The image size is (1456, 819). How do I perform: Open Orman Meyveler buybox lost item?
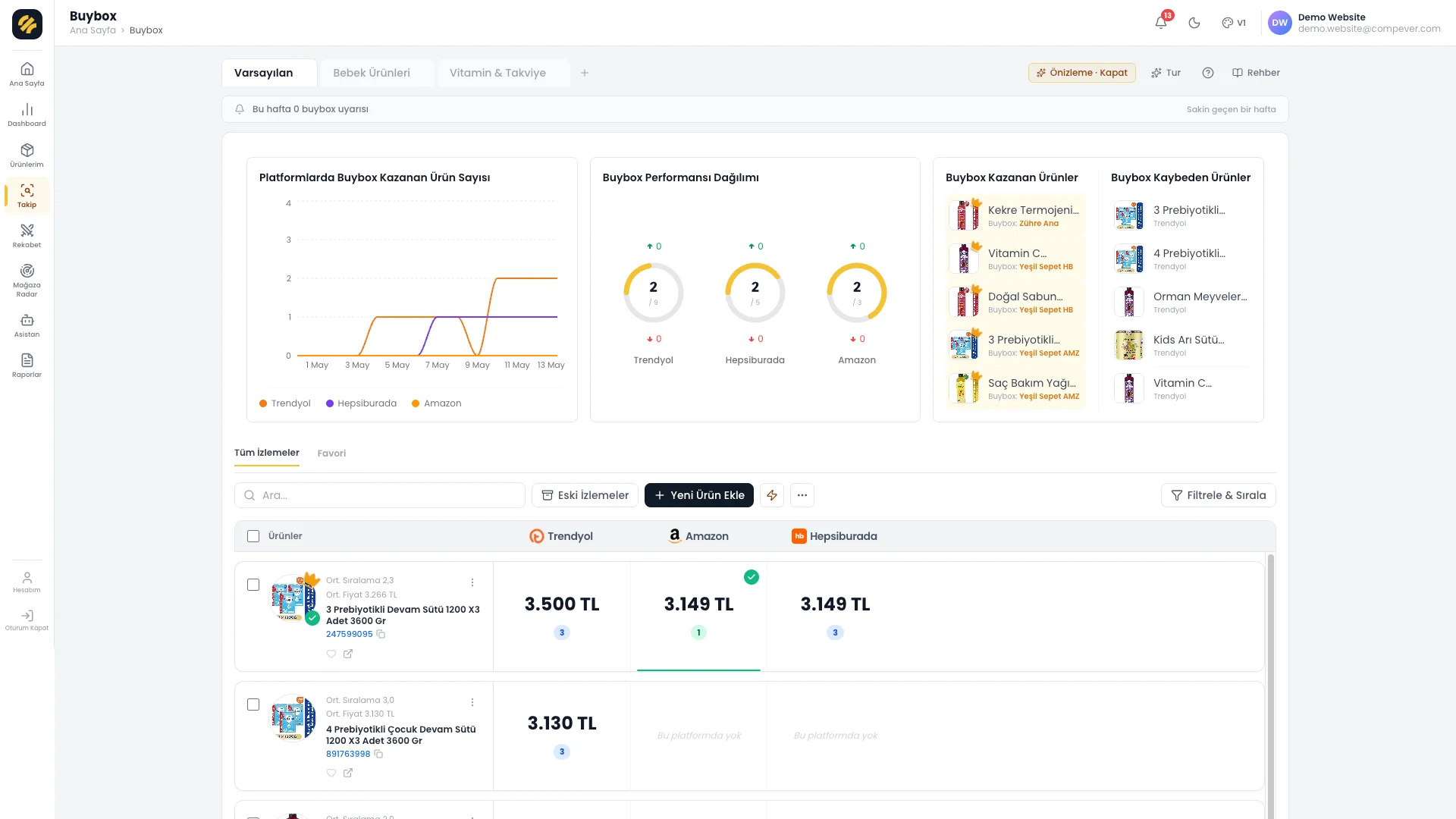(1181, 302)
